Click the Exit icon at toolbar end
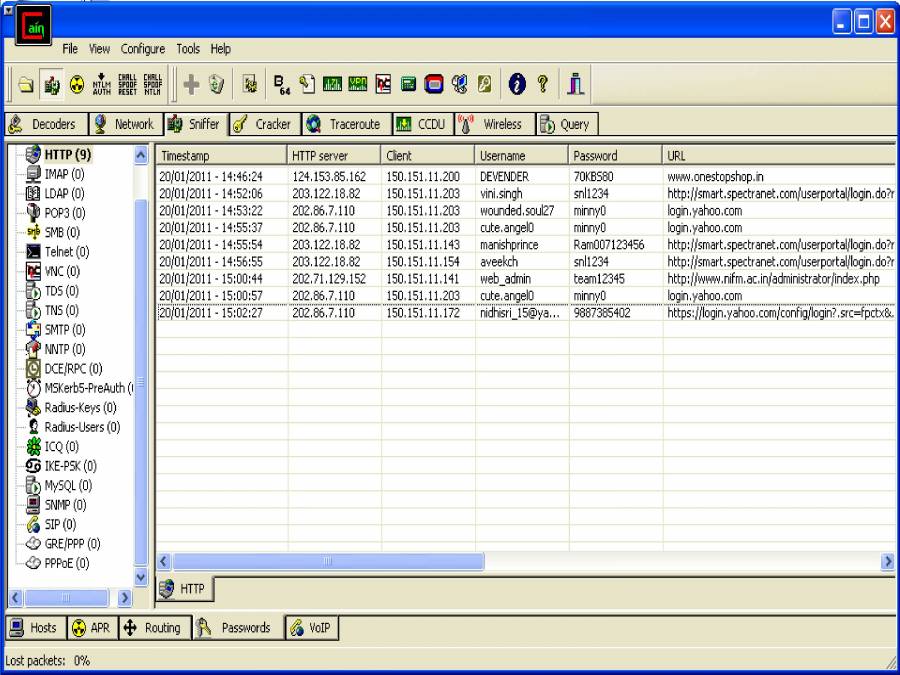Image resolution: width=900 pixels, height=675 pixels. point(576,85)
